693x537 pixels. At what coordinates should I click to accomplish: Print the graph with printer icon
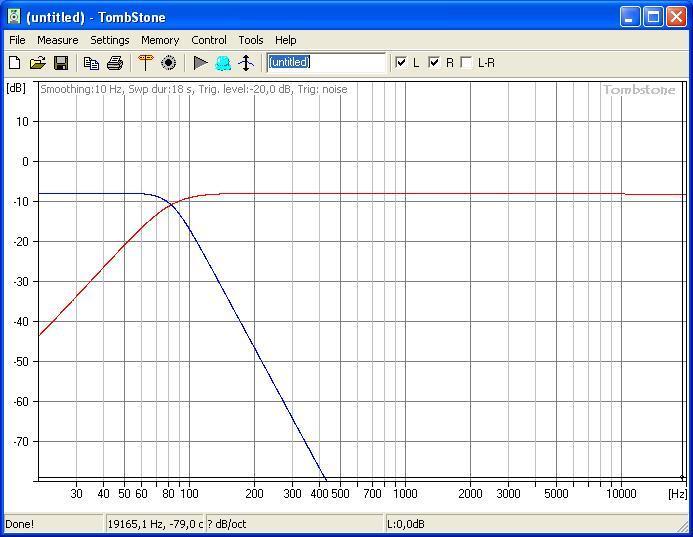pyautogui.click(x=115, y=63)
